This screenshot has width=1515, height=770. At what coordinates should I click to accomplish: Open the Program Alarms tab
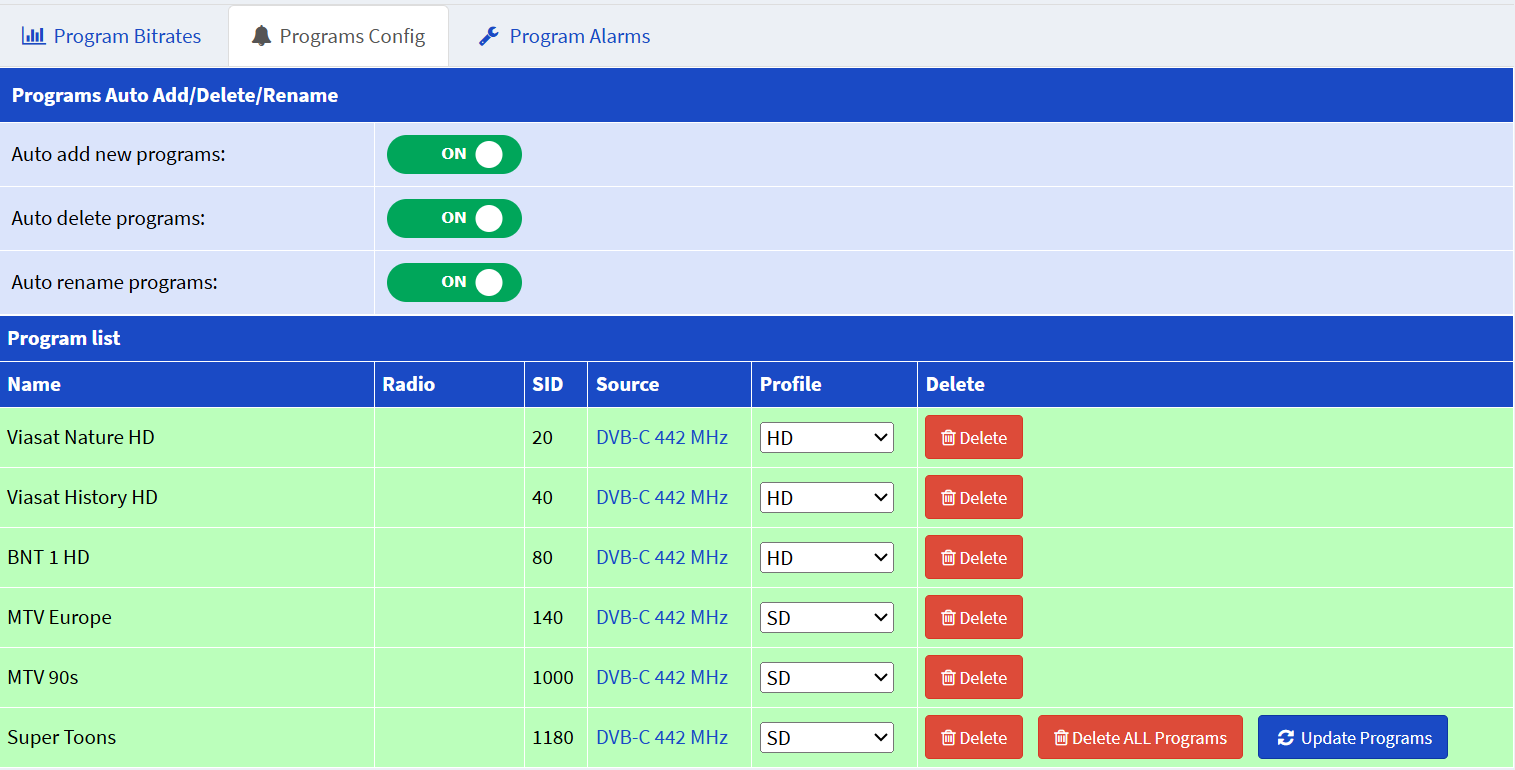tap(564, 36)
